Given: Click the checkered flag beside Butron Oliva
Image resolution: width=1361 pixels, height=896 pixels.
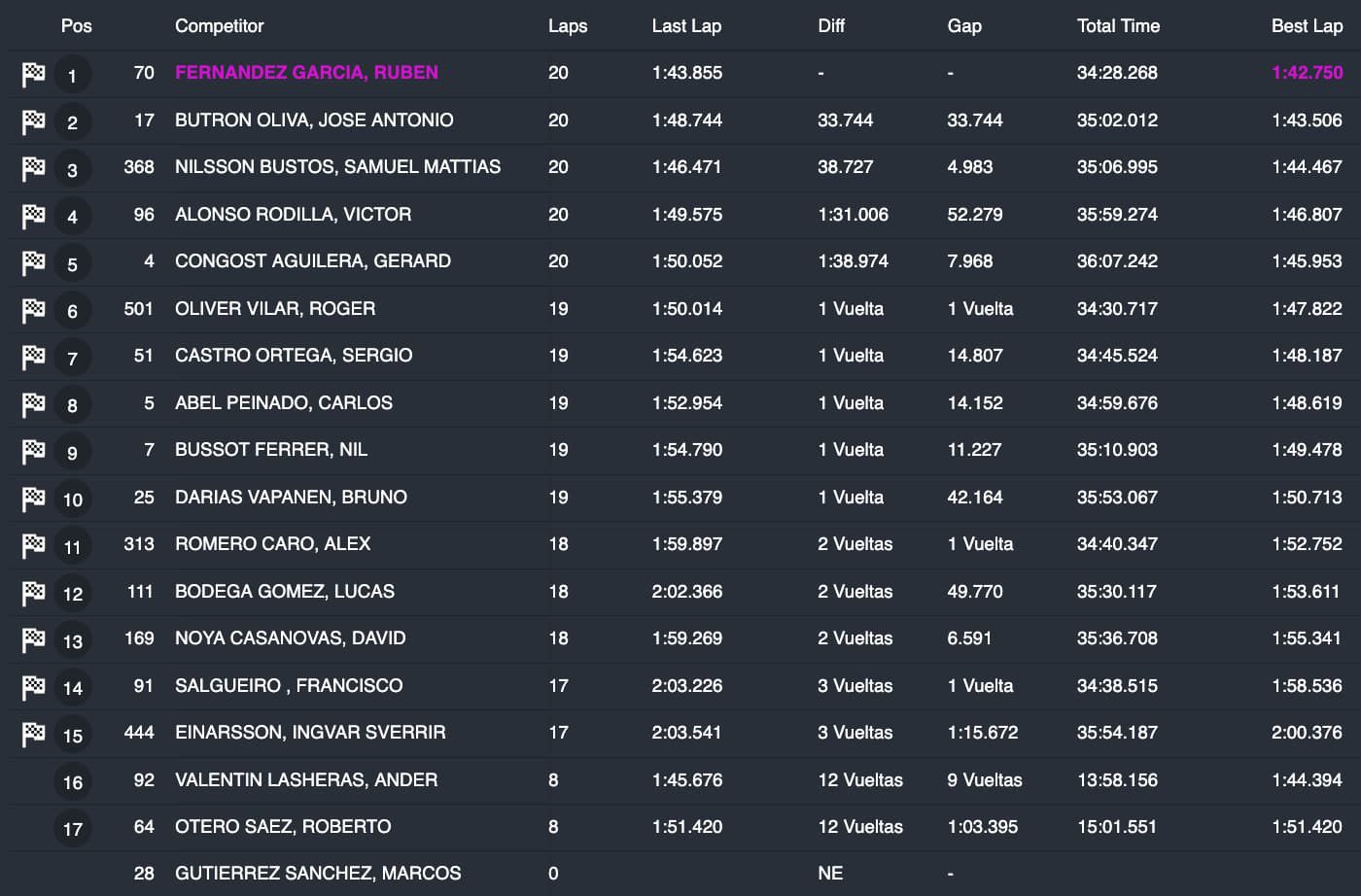Looking at the screenshot, I should 34,121.
